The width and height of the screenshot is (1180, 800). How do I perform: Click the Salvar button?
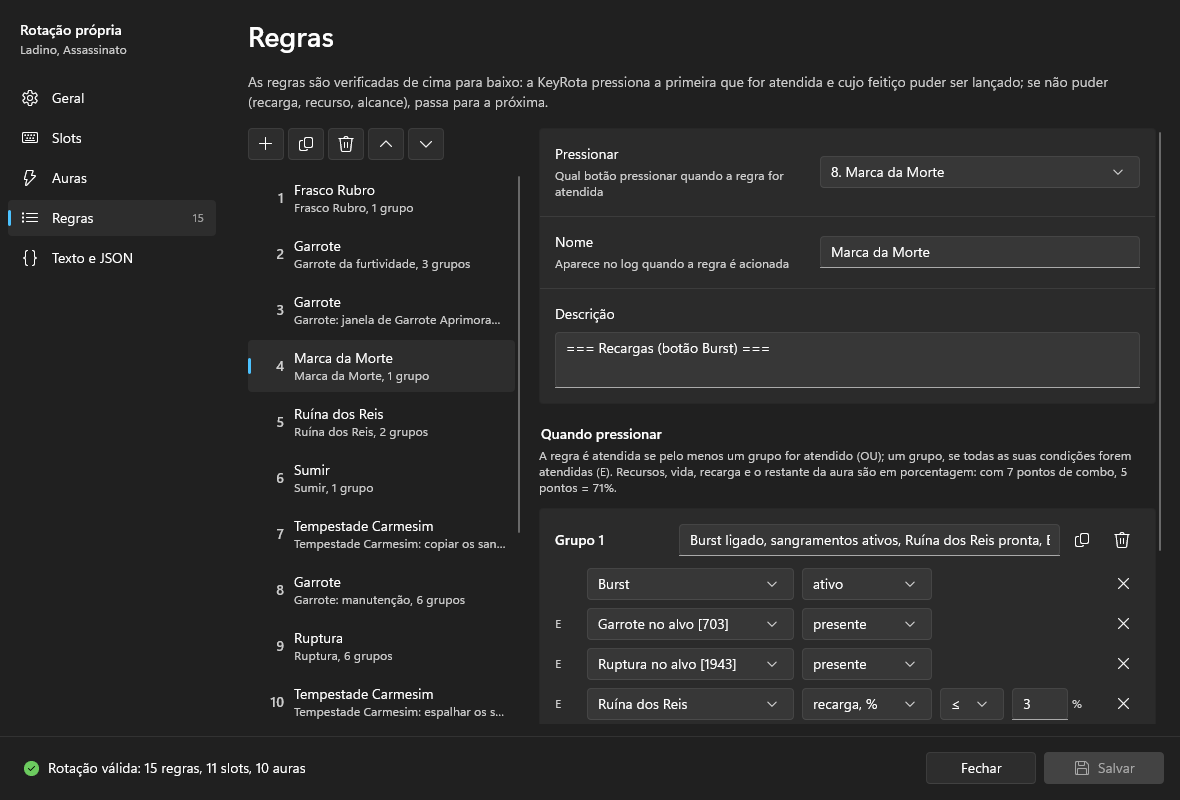pos(1104,768)
